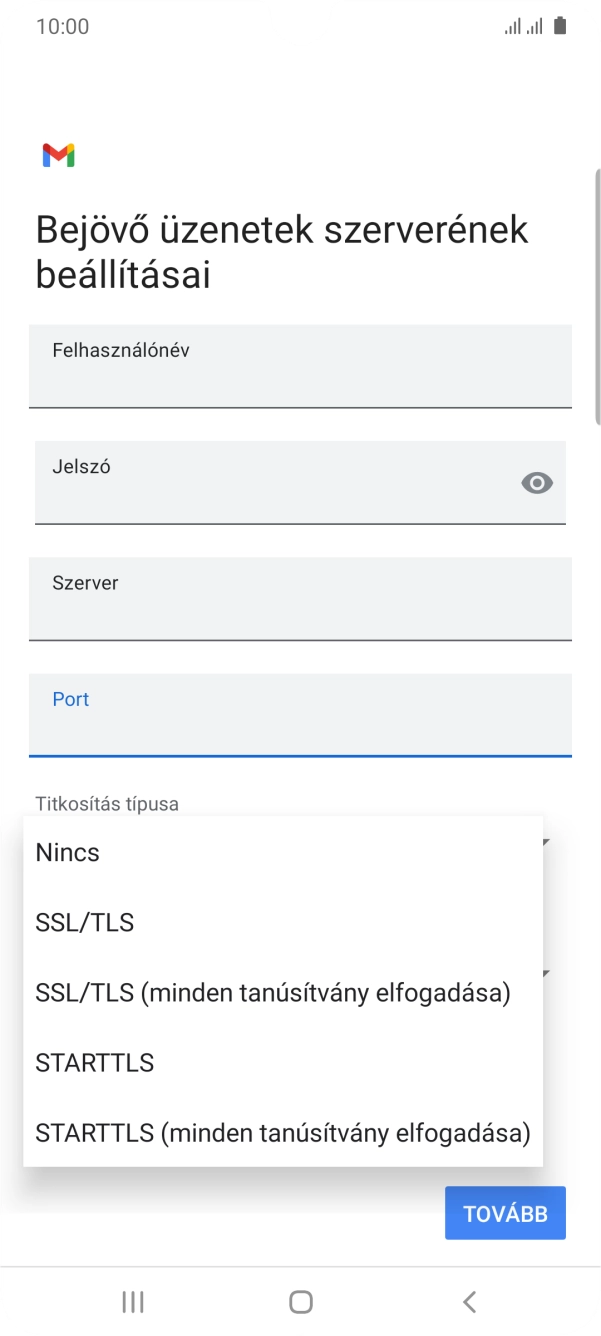The width and height of the screenshot is (601, 1336).
Task: Click the Bejövő üzenetek heading
Action: pyautogui.click(x=280, y=250)
